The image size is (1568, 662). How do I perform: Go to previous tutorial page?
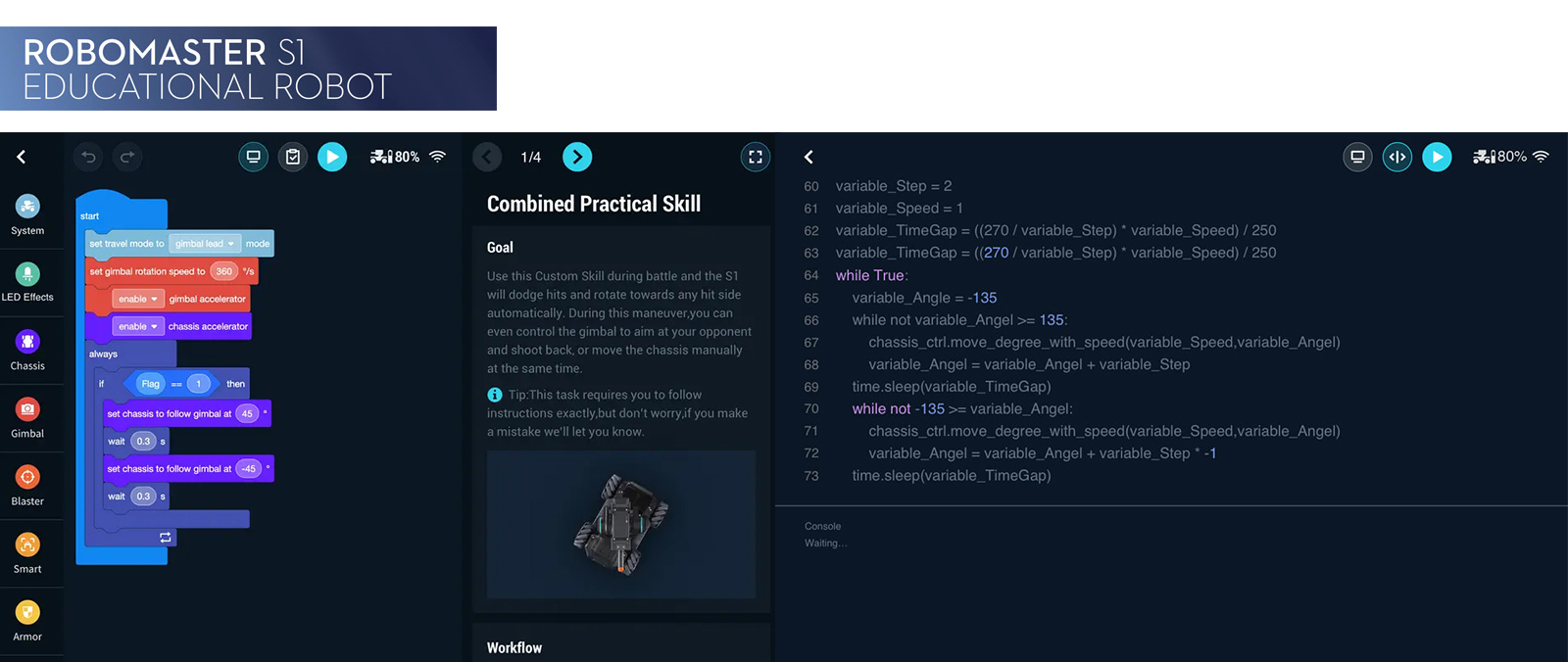[487, 157]
